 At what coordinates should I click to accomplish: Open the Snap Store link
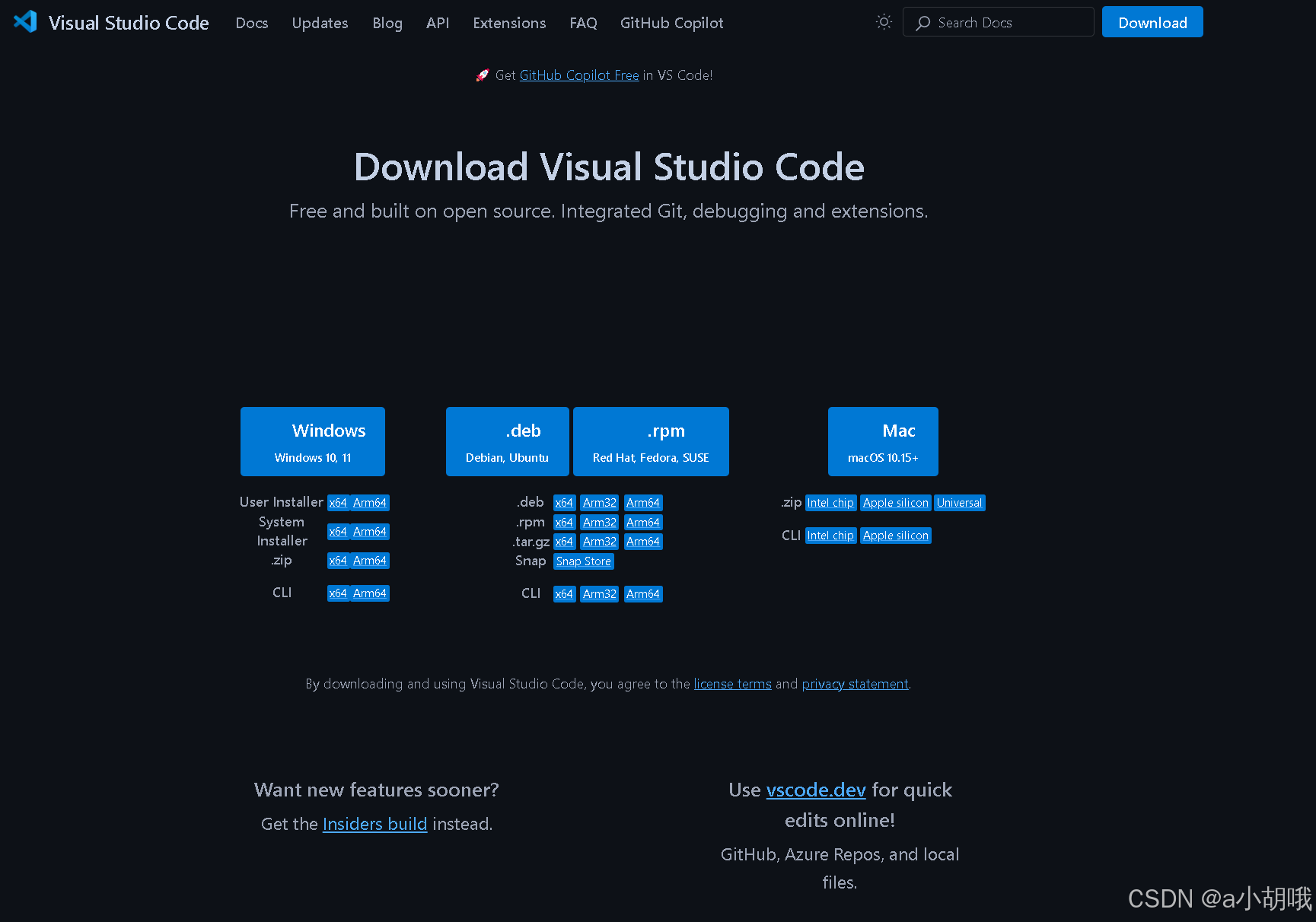584,561
